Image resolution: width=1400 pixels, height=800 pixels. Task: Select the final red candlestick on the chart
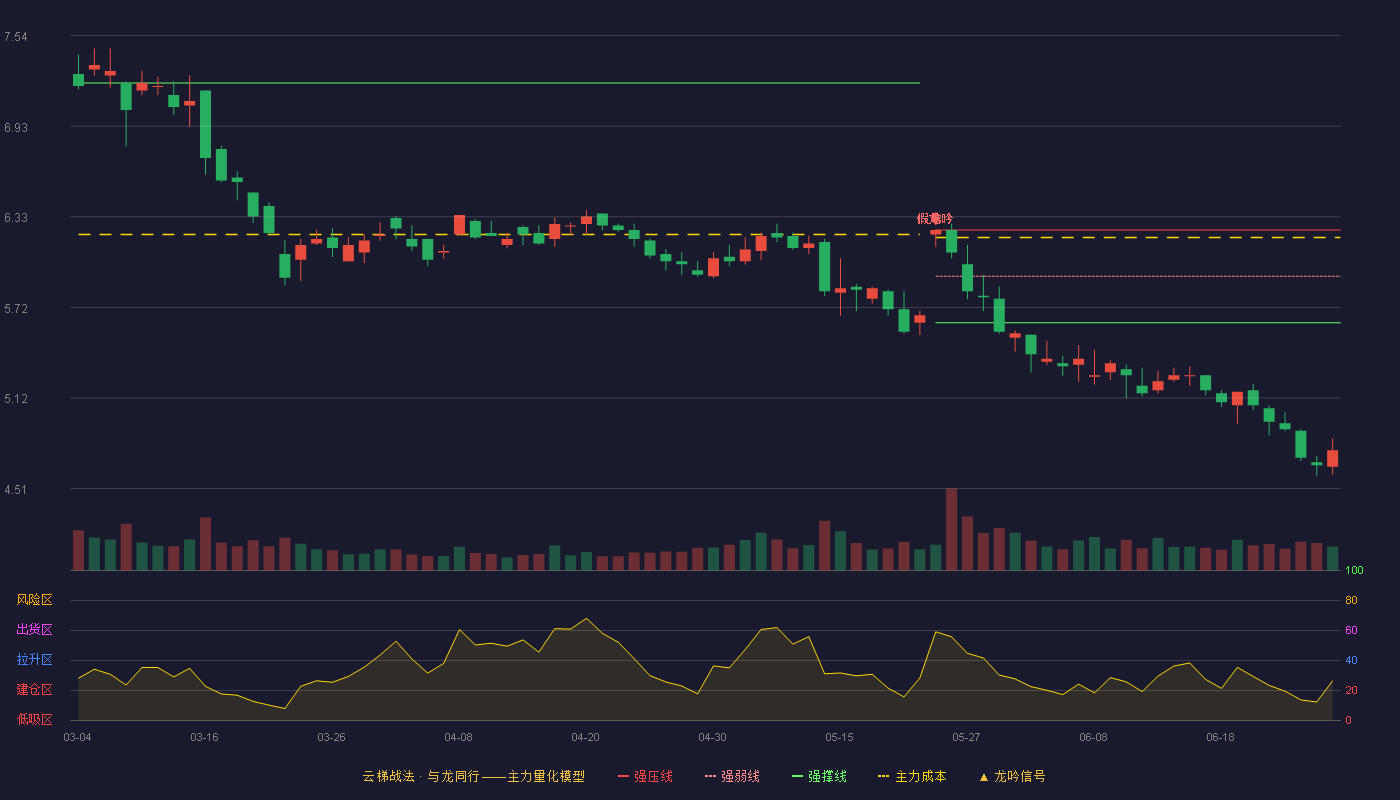(1332, 456)
